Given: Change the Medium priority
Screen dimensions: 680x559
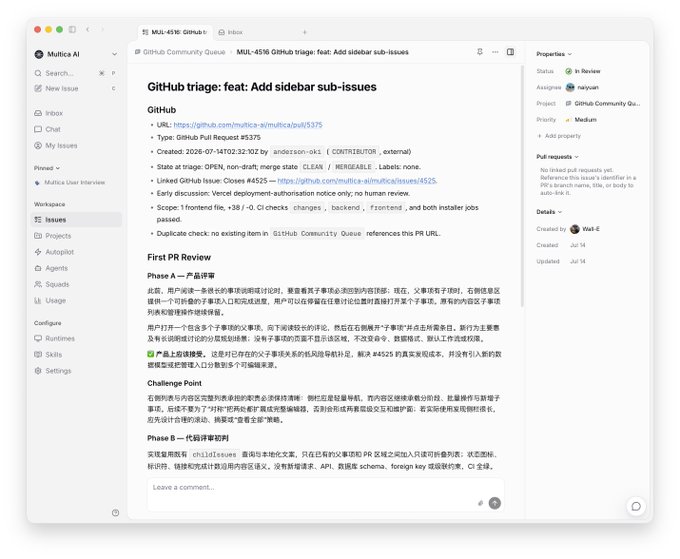Looking at the screenshot, I should click(581, 120).
